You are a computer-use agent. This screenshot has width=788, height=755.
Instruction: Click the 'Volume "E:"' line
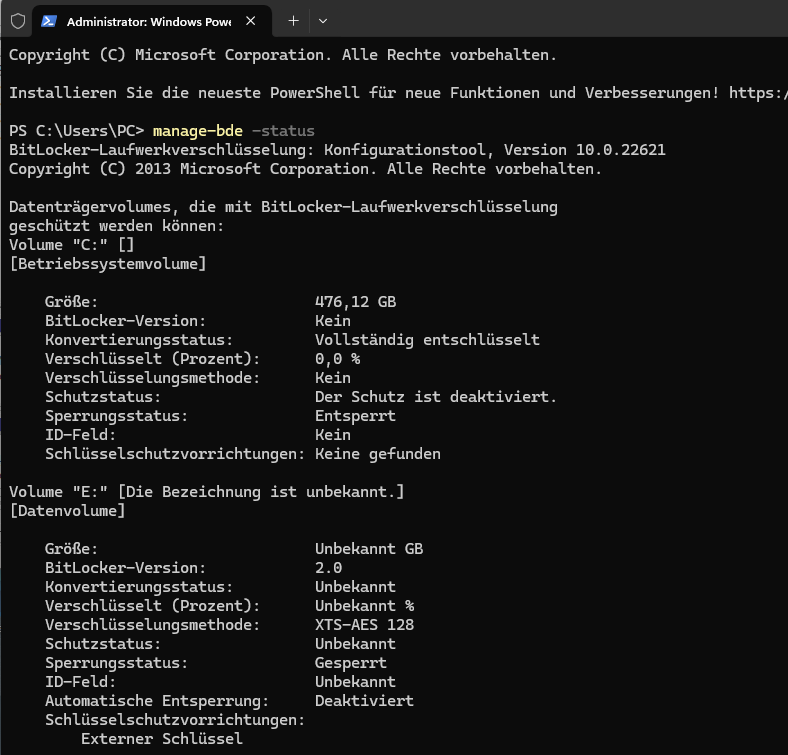click(207, 492)
